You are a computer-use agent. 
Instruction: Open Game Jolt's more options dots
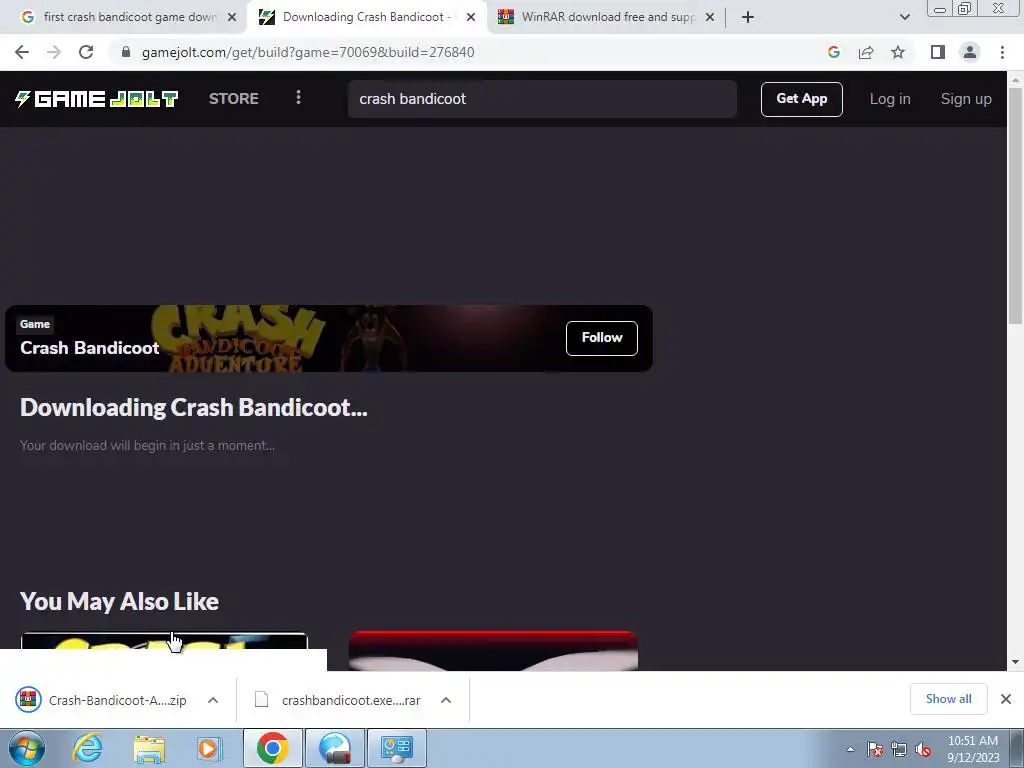coord(298,98)
